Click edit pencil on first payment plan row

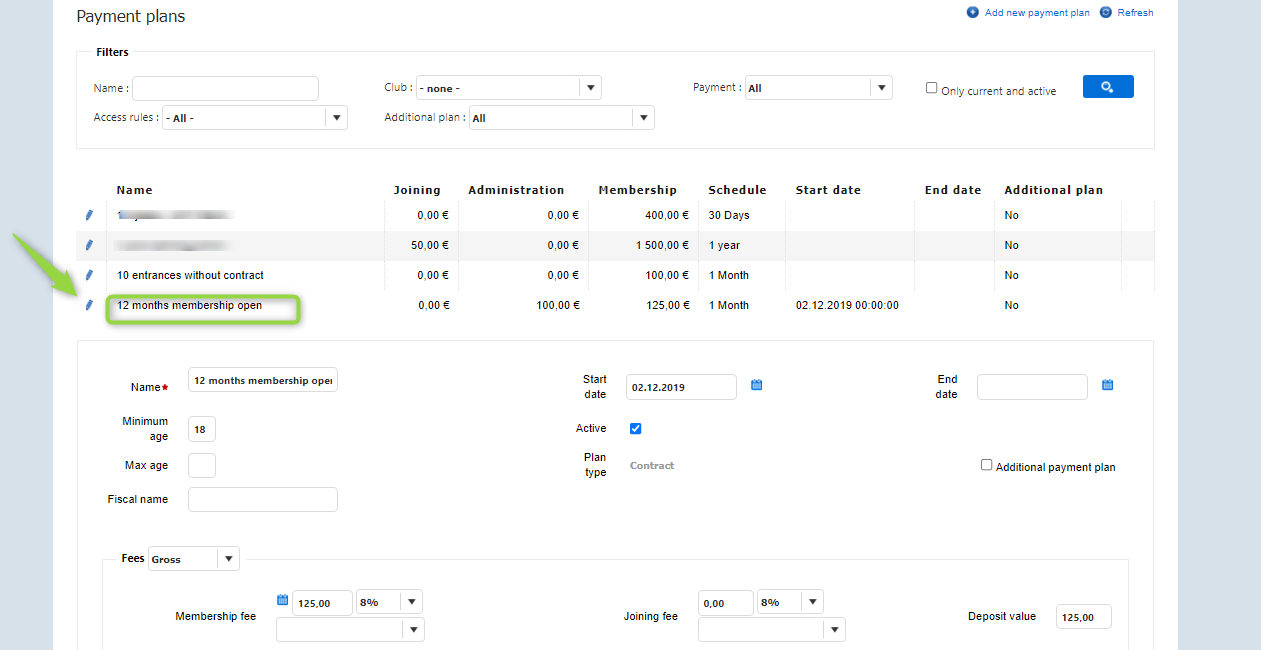pyautogui.click(x=89, y=215)
